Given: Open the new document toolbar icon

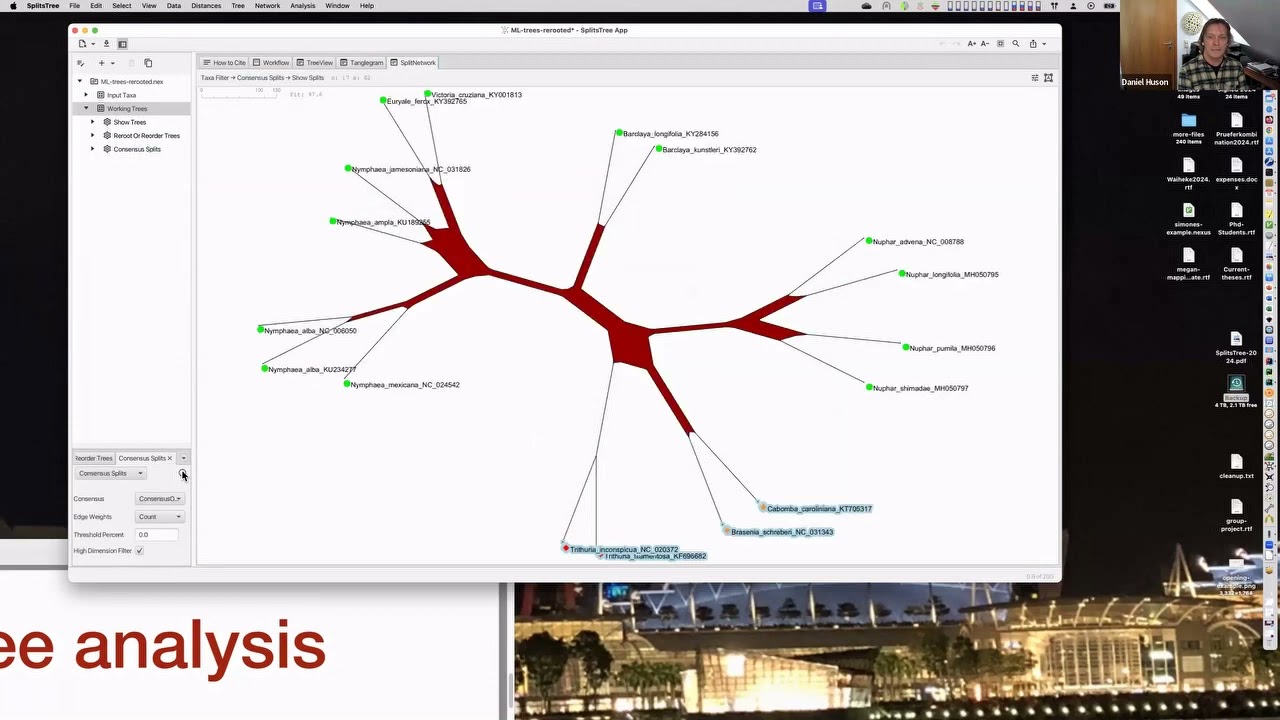Looking at the screenshot, I should [82, 44].
